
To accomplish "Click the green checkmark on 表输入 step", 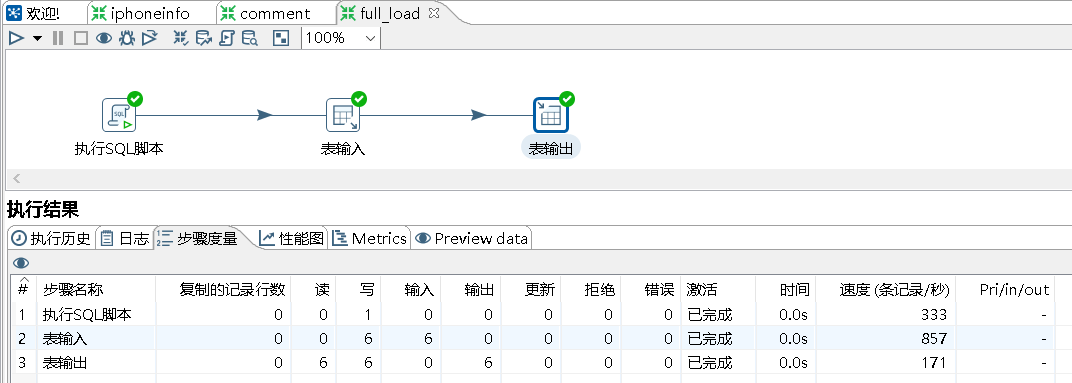I will coord(359,99).
